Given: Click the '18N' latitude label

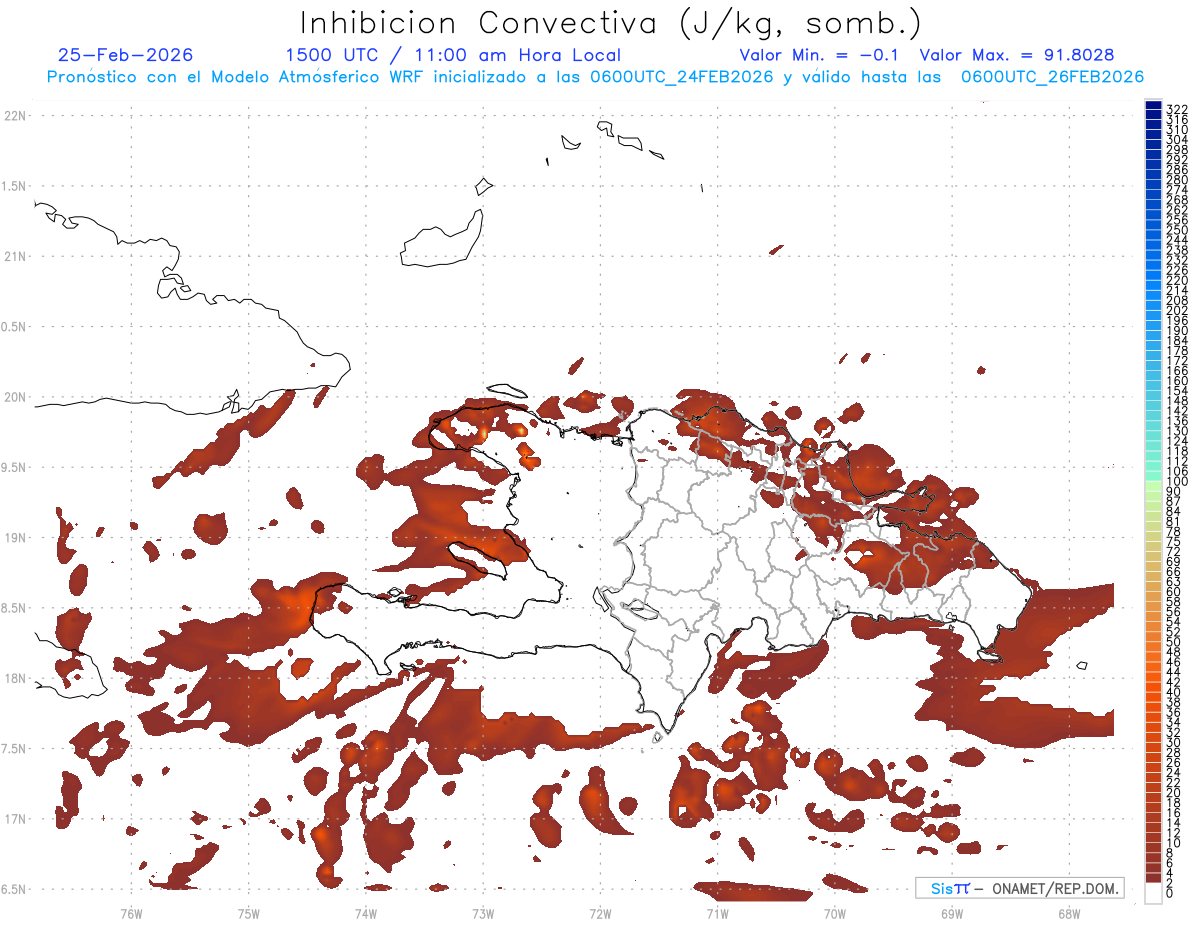Looking at the screenshot, I should pyautogui.click(x=17, y=679).
